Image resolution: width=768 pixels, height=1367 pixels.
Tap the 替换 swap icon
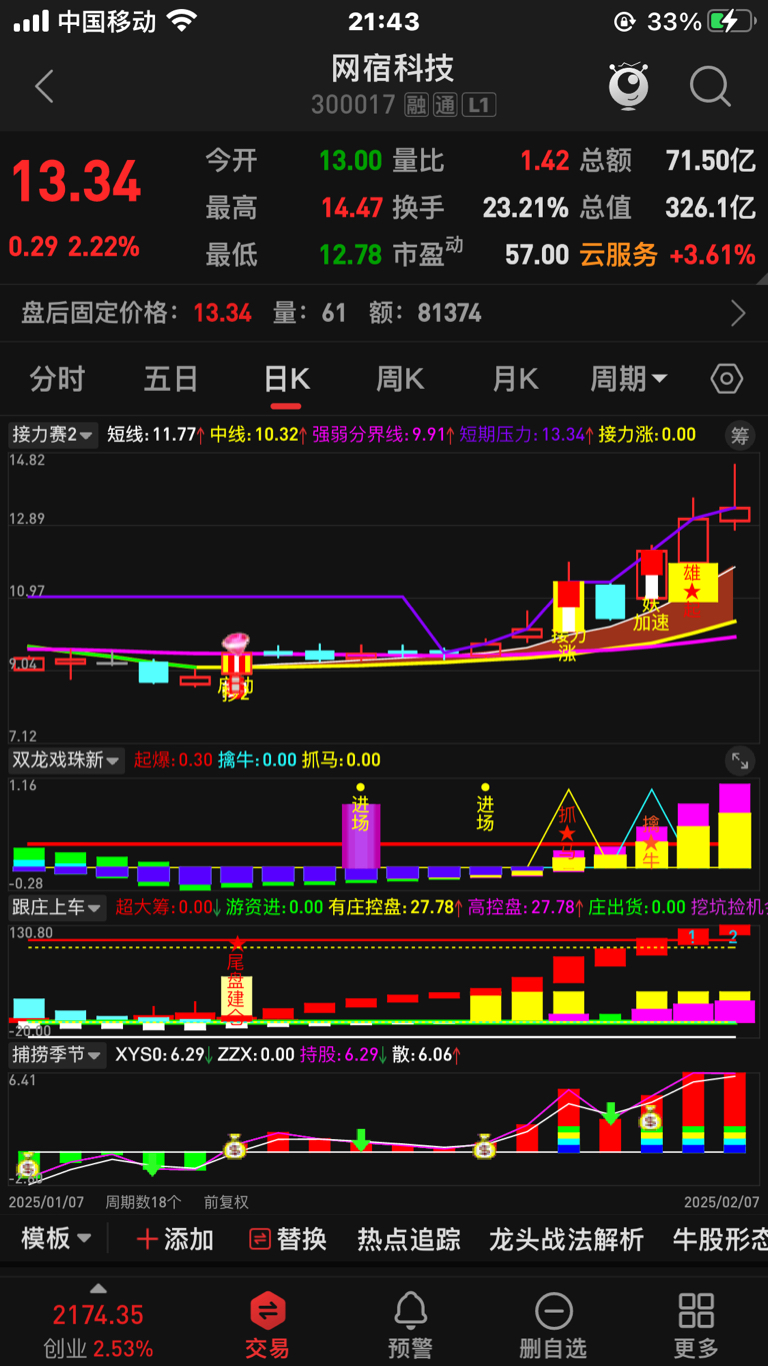point(259,1240)
